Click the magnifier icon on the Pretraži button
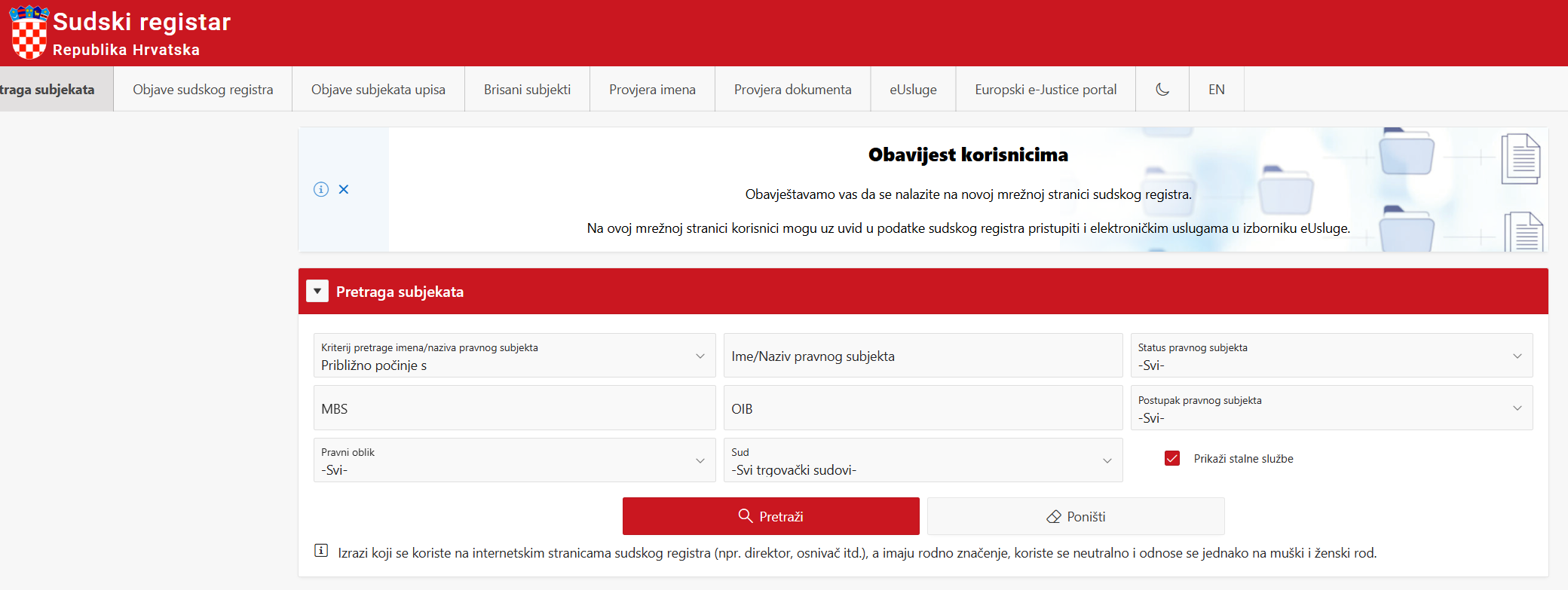Screen dimensions: 1568x590 746,516
